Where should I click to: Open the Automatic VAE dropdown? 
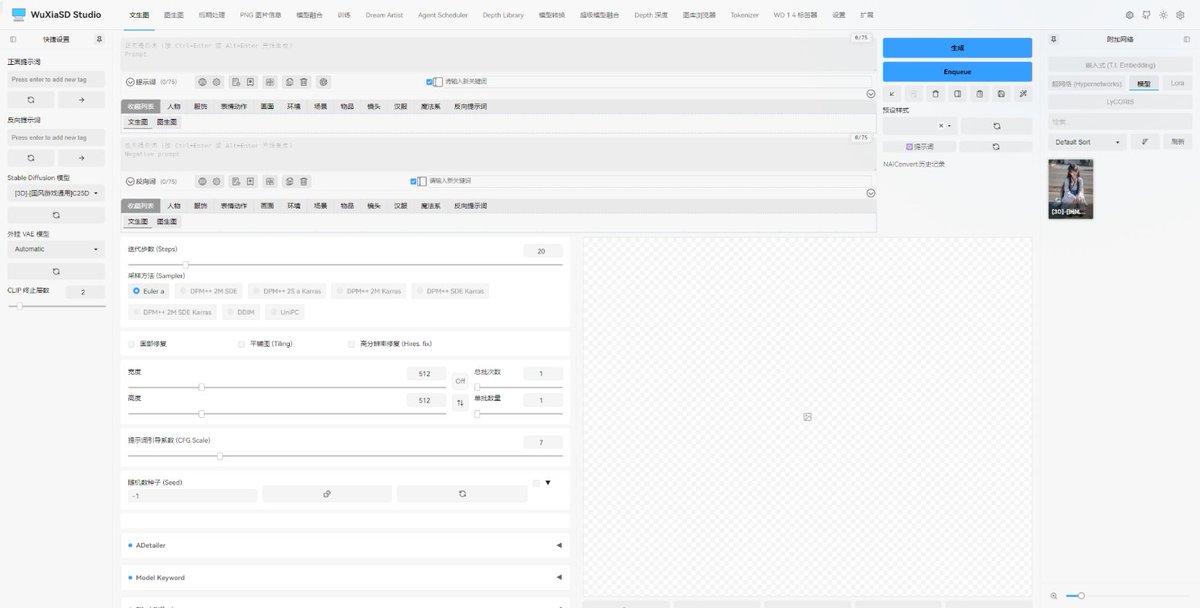[x=56, y=249]
